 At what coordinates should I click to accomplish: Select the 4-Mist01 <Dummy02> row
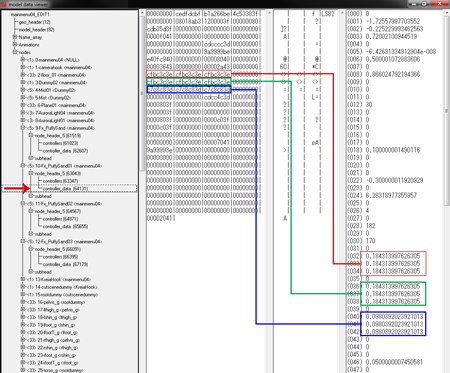pos(51,90)
